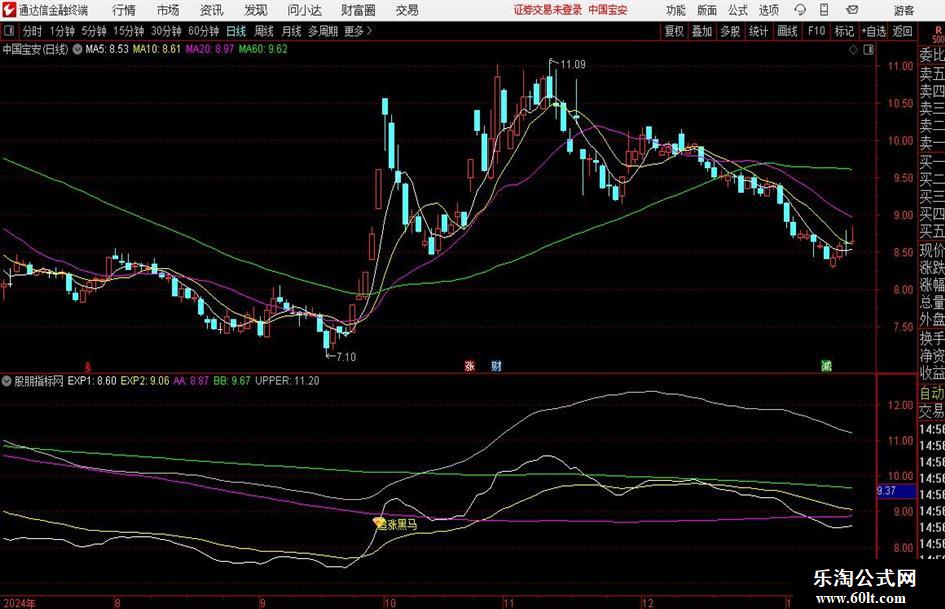Open the 多周期 view tab
The width and height of the screenshot is (945, 609).
click(323, 31)
